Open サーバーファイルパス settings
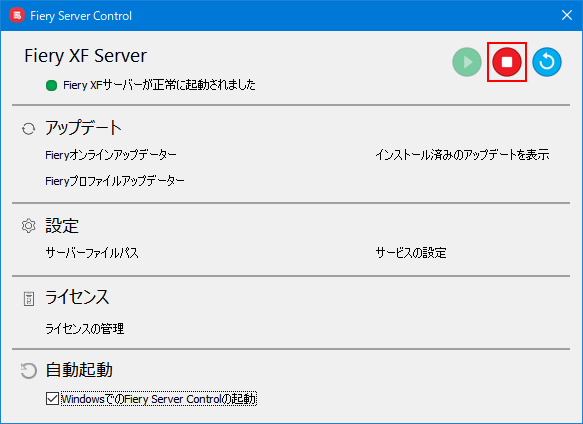Viewport: 583px width, 424px height. pyautogui.click(x=92, y=253)
